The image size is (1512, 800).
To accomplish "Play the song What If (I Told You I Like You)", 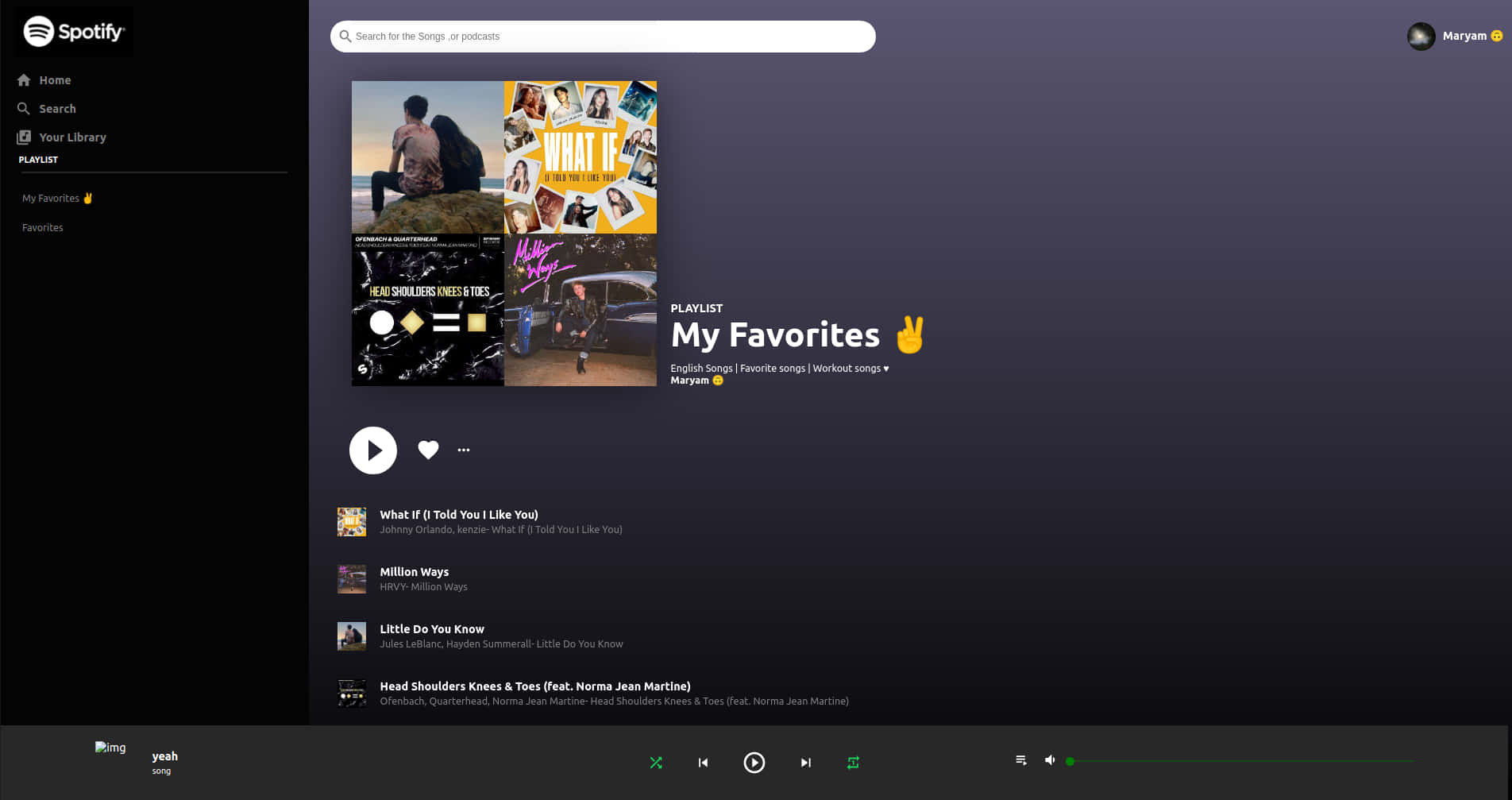I will click(x=459, y=515).
